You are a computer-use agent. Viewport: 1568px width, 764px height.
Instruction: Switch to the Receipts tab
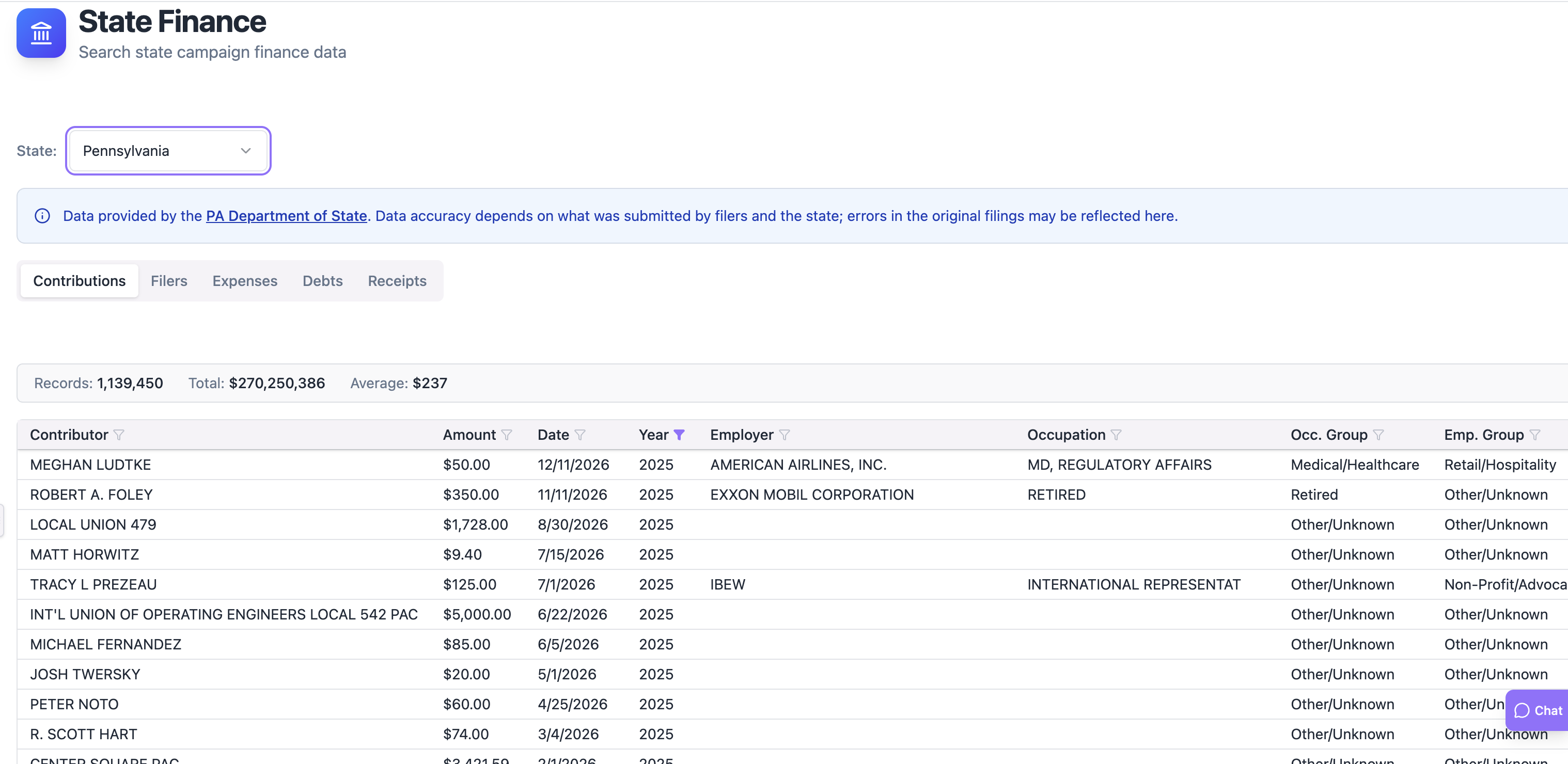tap(397, 281)
